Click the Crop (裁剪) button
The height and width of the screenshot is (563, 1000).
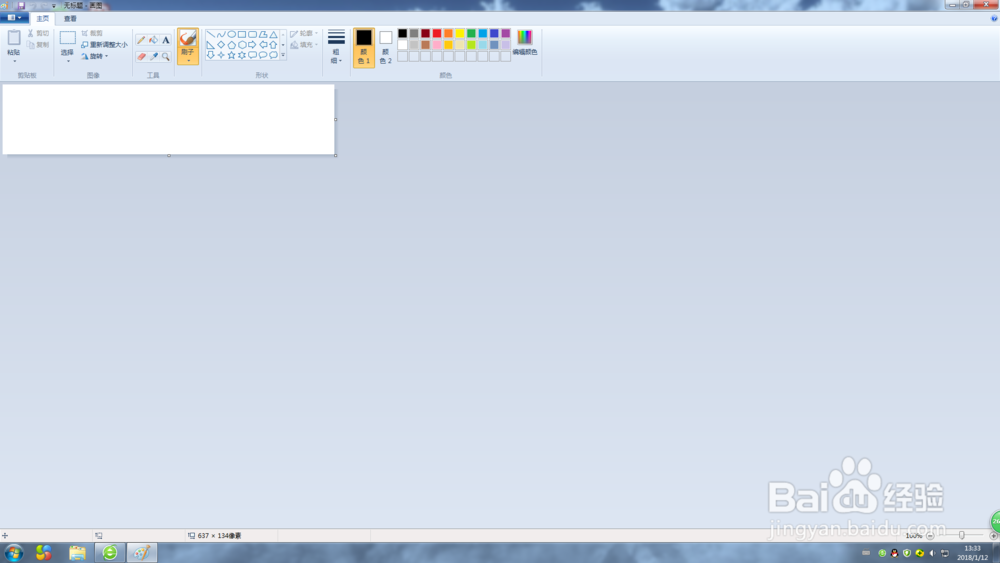pyautogui.click(x=92, y=33)
